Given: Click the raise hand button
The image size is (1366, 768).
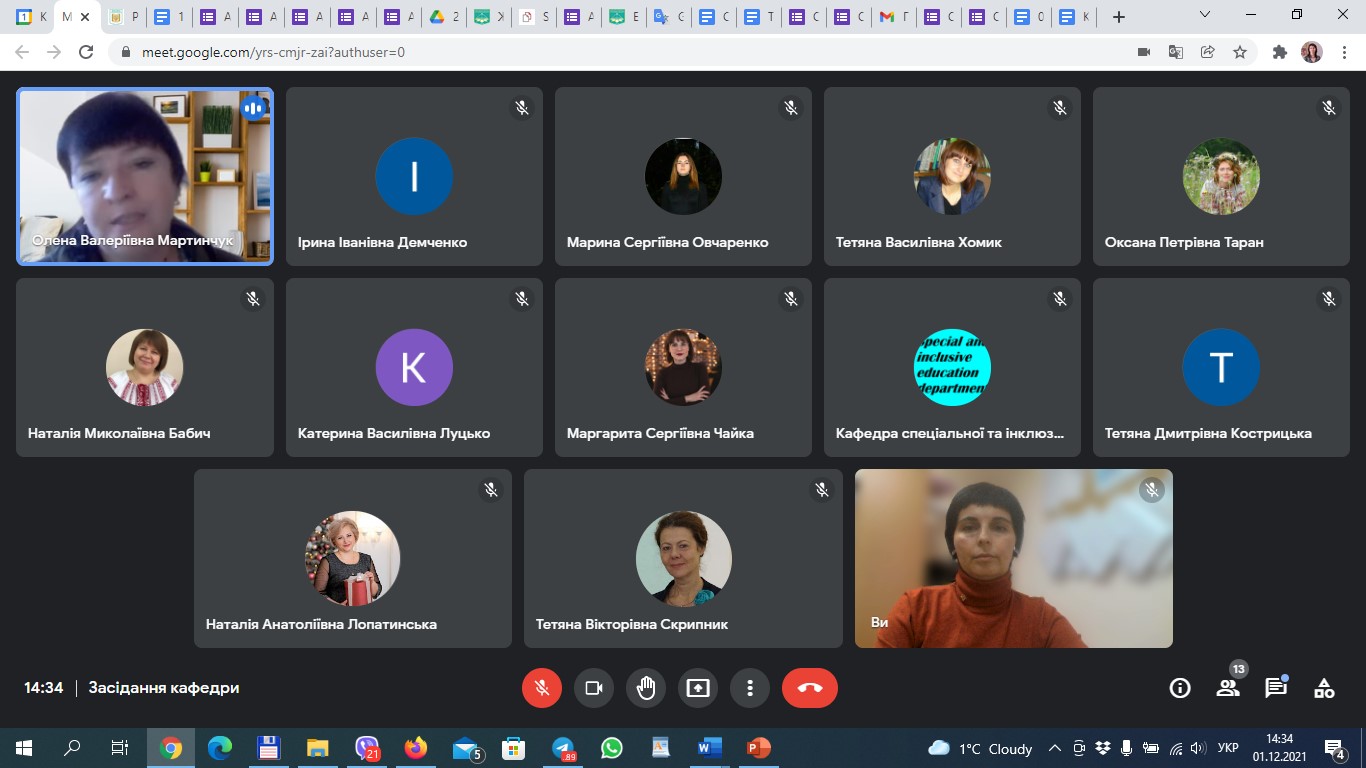Looking at the screenshot, I should [x=646, y=688].
